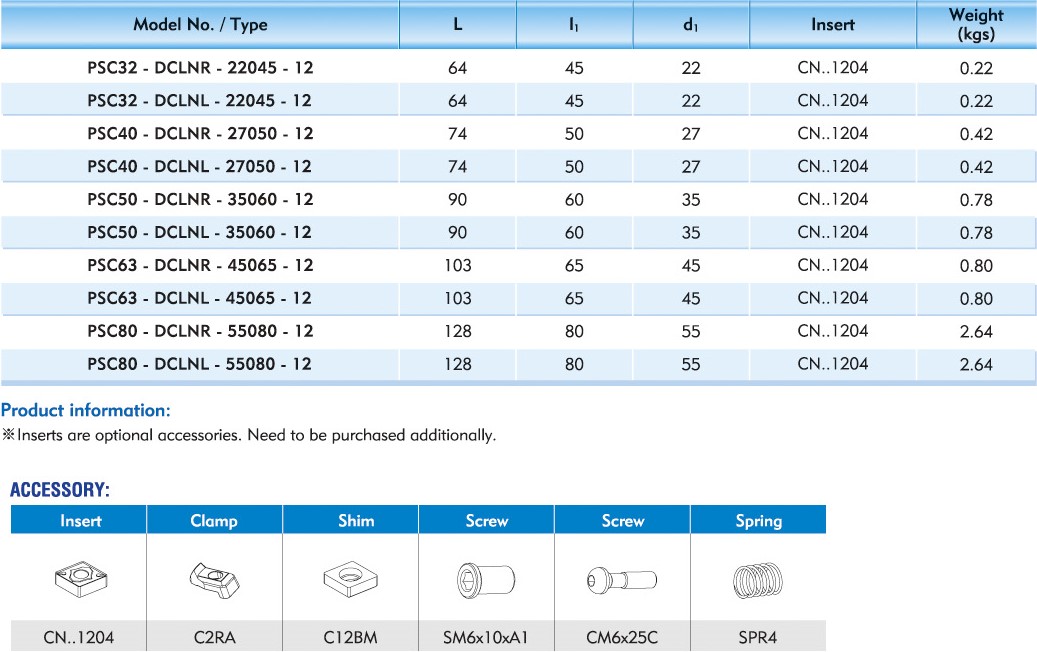Select row PSC40 - DCLNL - 27050 - 12
The image size is (1037, 652).
pos(518,167)
